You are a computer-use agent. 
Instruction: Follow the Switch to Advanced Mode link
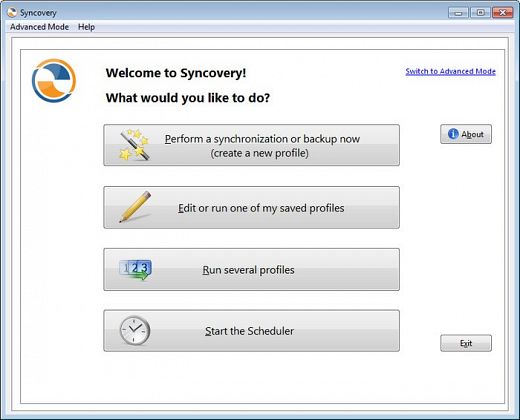click(x=450, y=71)
